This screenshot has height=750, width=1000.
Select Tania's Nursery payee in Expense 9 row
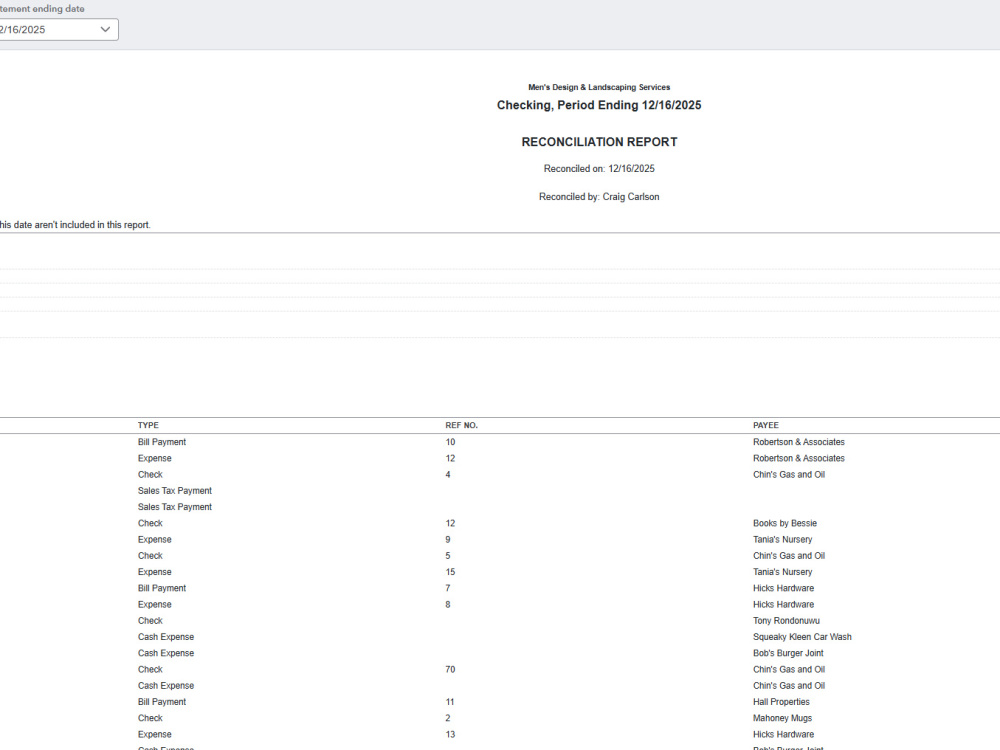[x=783, y=540]
